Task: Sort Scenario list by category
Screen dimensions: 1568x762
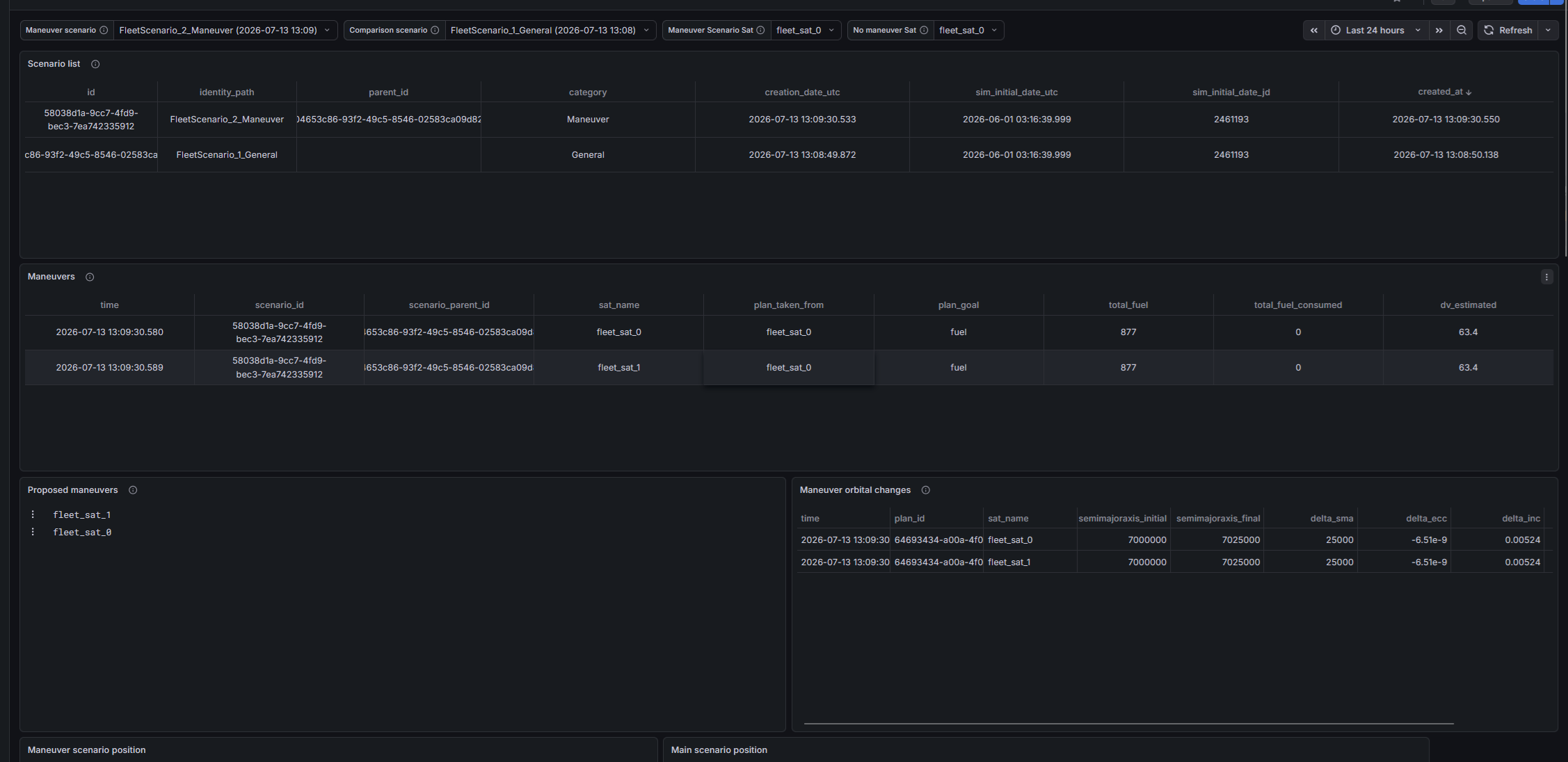Action: 588,92
